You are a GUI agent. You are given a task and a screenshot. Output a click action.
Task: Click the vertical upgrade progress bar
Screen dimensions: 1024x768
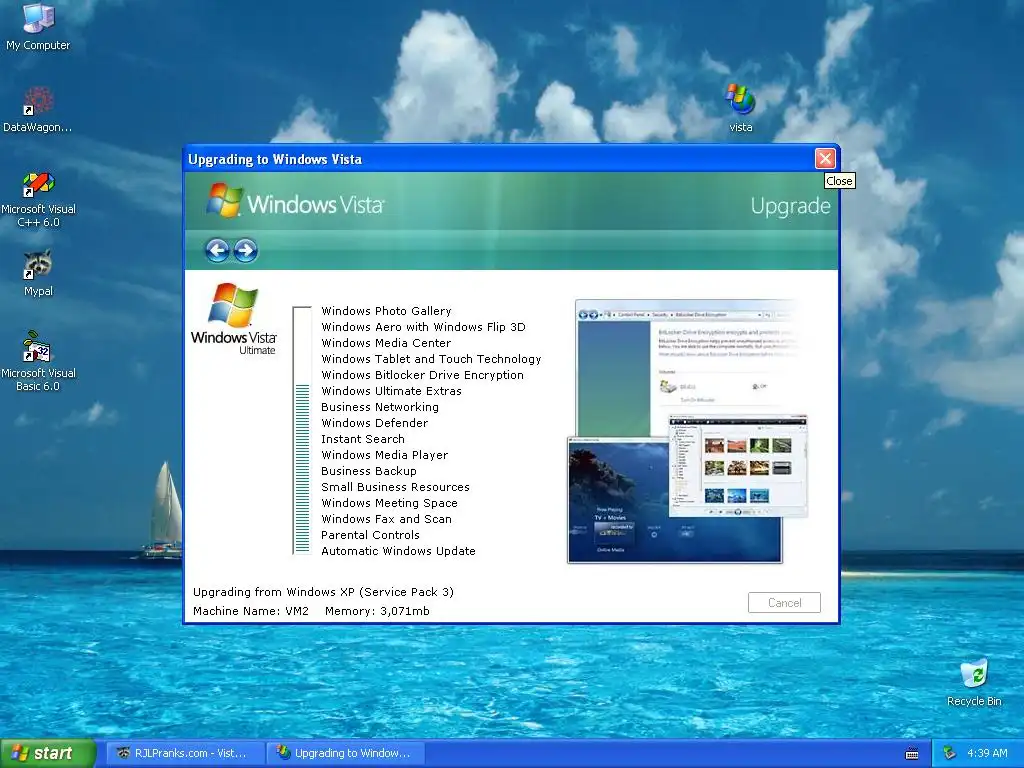coord(302,430)
